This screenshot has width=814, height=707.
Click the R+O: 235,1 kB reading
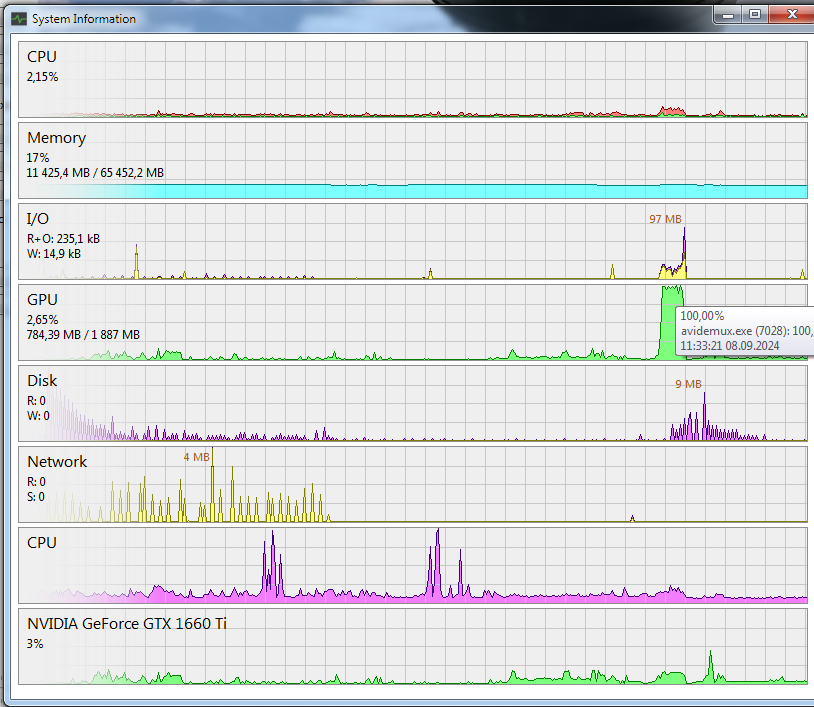[63, 239]
